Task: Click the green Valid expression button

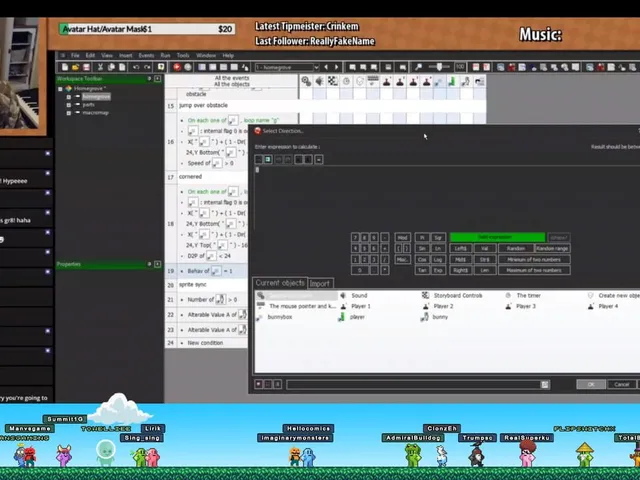Action: (x=497, y=237)
